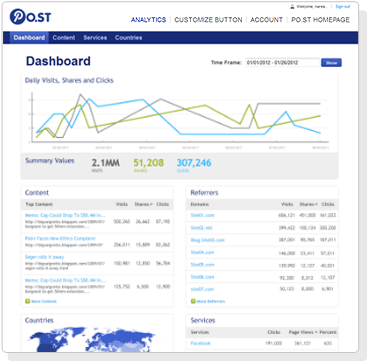Open PO.ST HOMEPAGE in top navigation
The width and height of the screenshot is (368, 361).
[320, 20]
